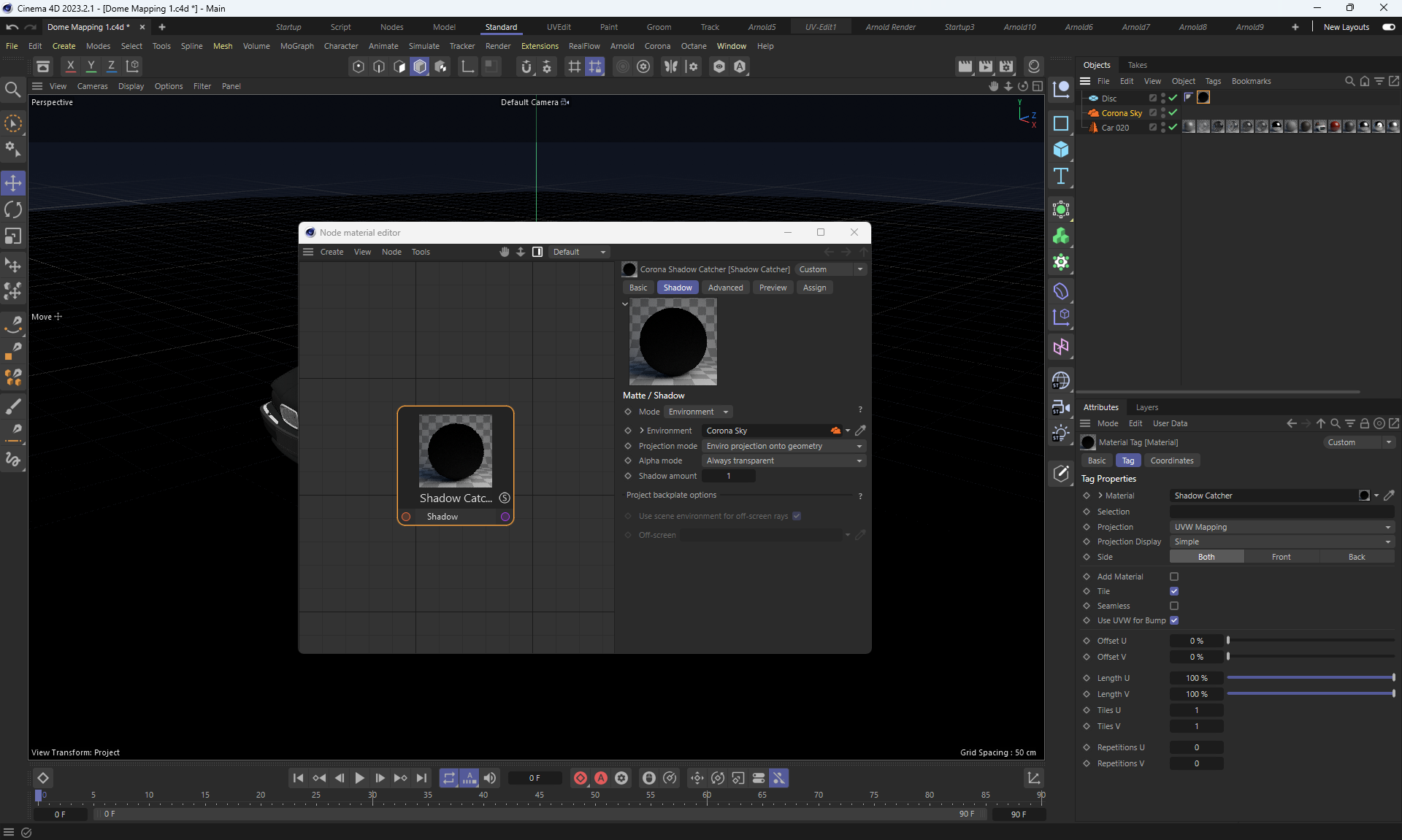Select the Rotate tool in left toolbar
The height and width of the screenshot is (840, 1402).
point(13,210)
